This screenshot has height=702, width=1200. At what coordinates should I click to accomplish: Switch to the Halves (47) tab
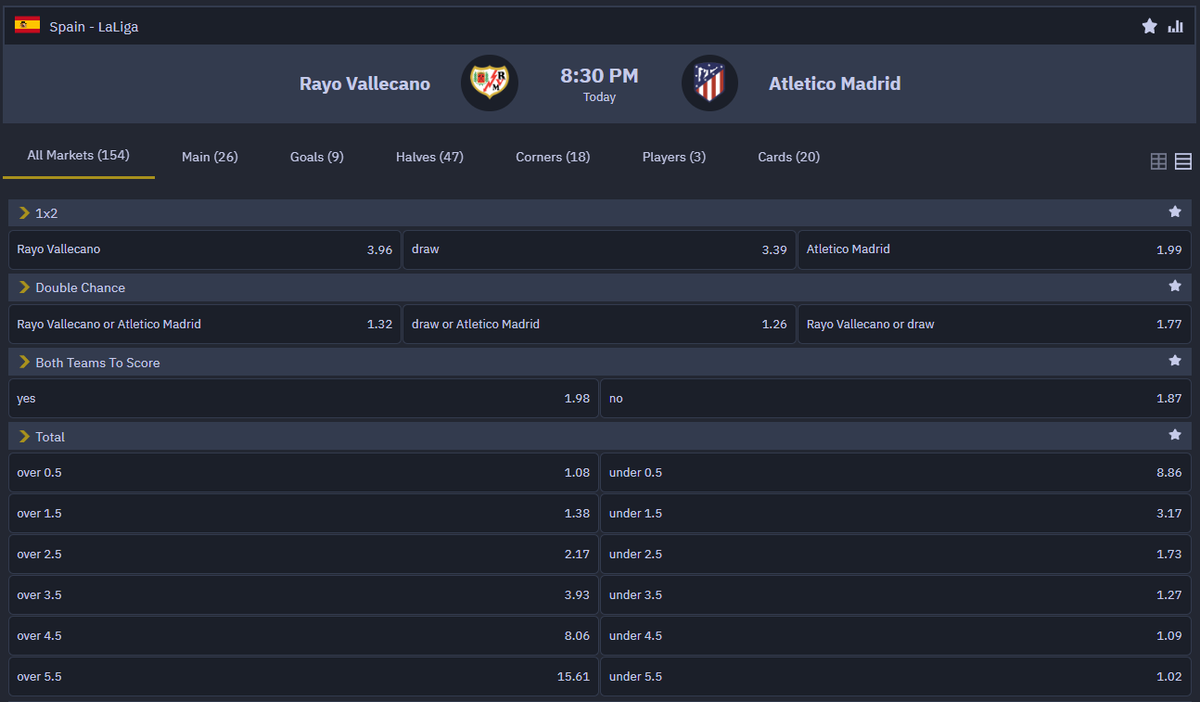coord(430,157)
